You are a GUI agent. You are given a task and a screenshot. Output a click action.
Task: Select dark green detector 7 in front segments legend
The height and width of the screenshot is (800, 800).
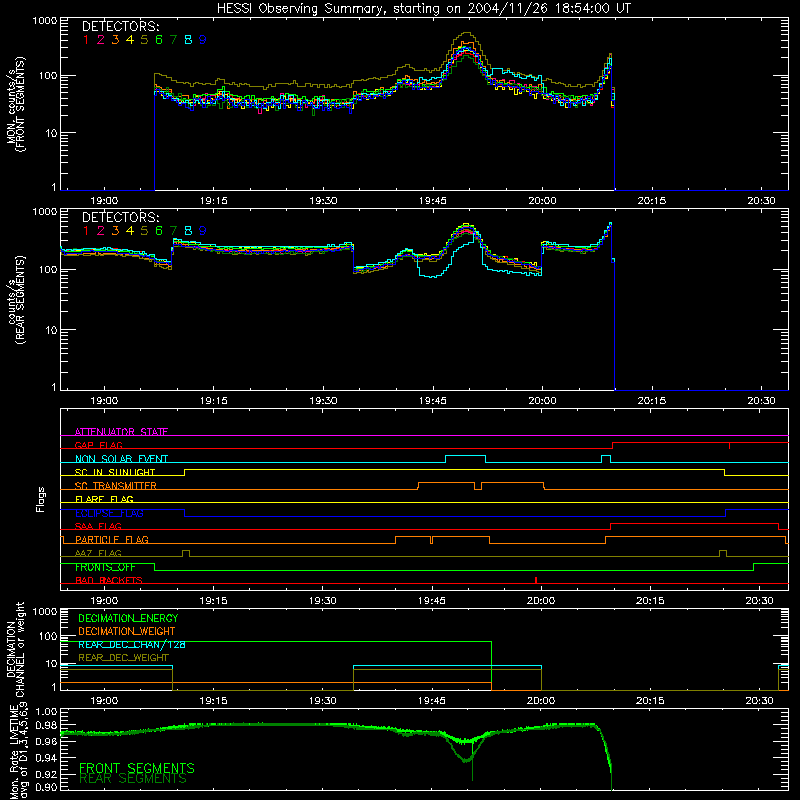[x=173, y=40]
